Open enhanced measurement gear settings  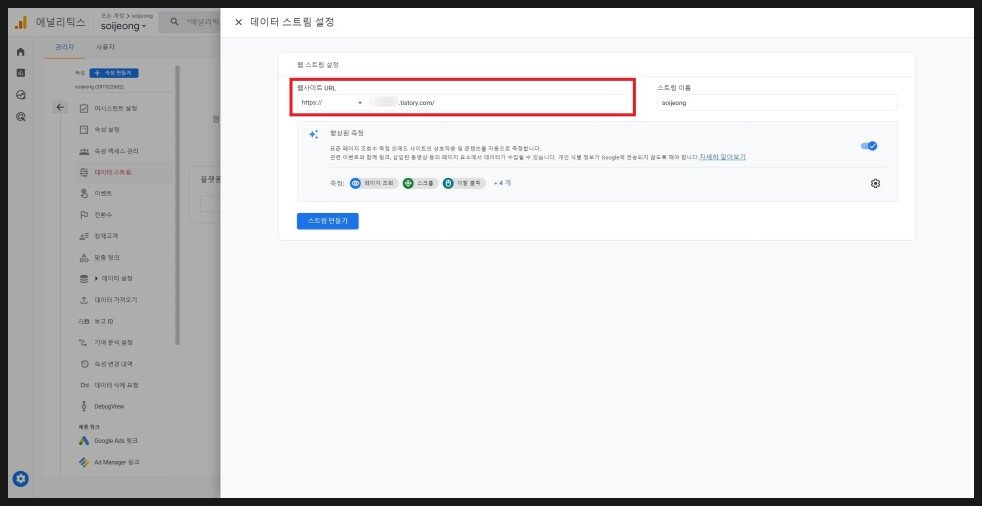(x=875, y=183)
